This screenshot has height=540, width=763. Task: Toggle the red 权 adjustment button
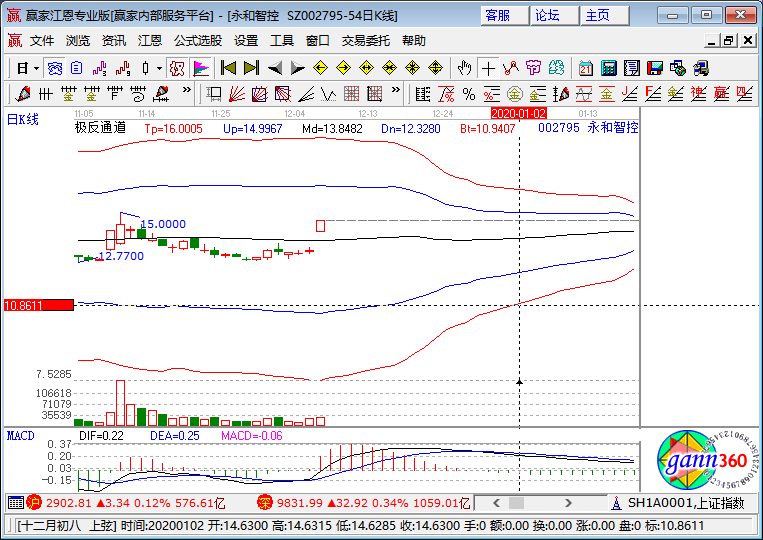[x=177, y=68]
